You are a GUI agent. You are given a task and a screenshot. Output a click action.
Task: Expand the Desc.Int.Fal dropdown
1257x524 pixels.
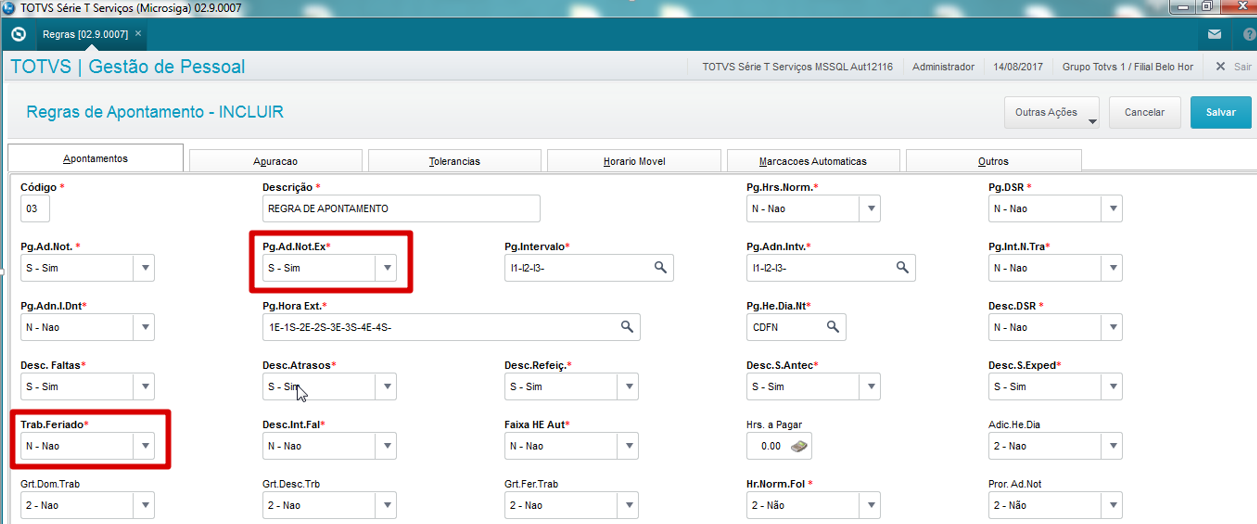[x=387, y=446]
